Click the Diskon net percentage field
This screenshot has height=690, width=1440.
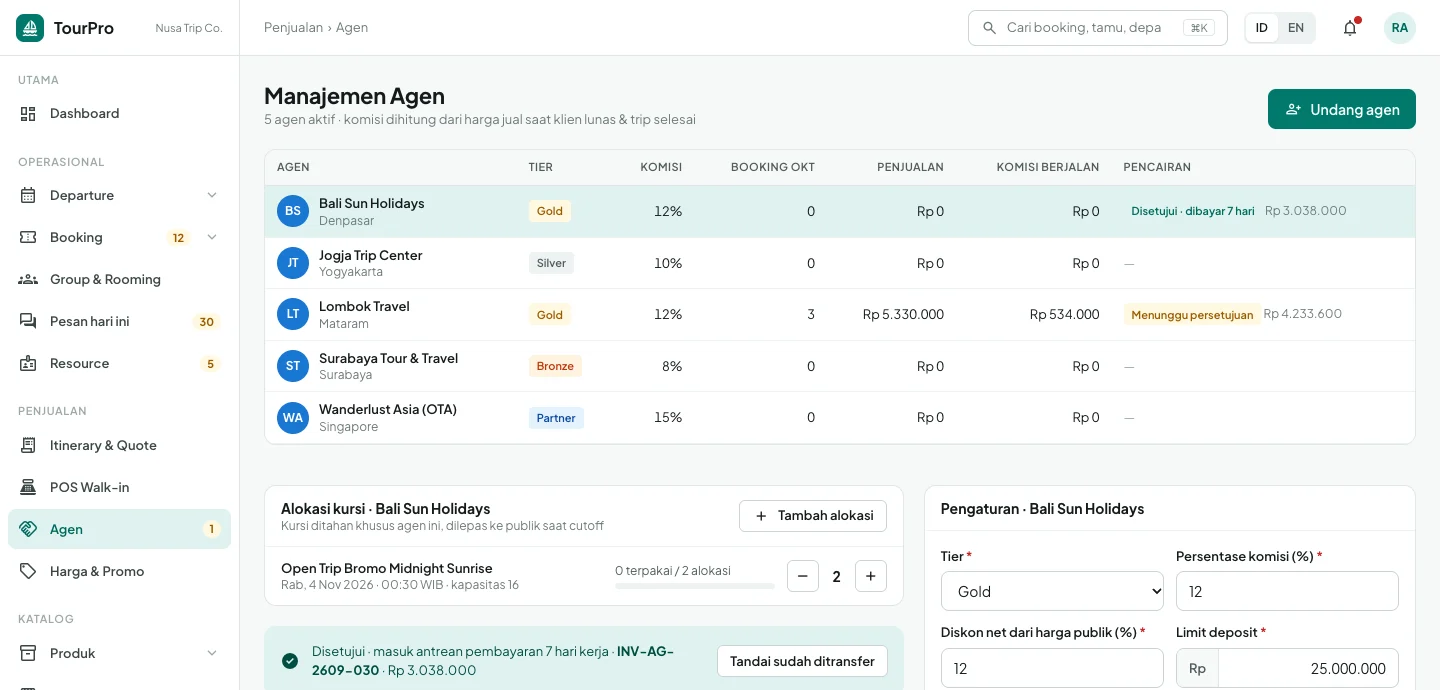tap(1052, 668)
